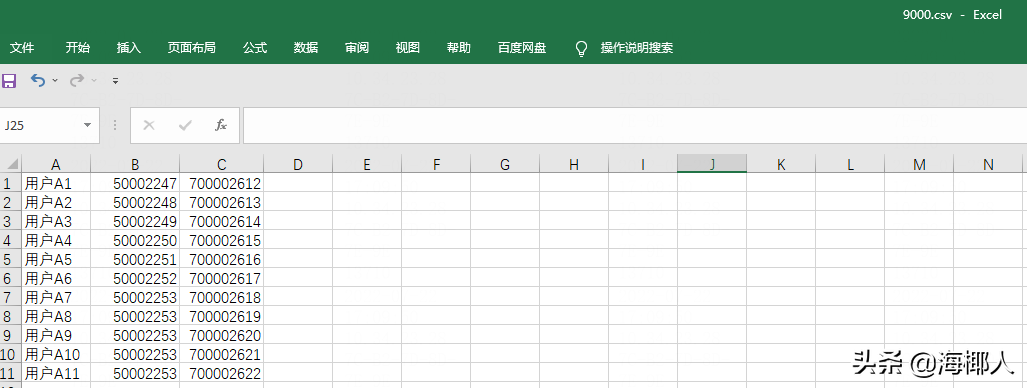
Task: Switch to the 帮助 ribbon tab
Action: 458,48
